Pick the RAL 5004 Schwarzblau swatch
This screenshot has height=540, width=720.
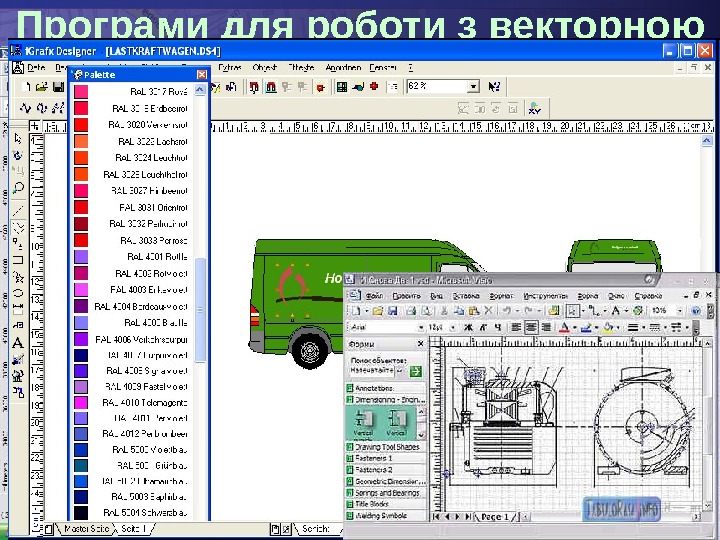pos(81,512)
